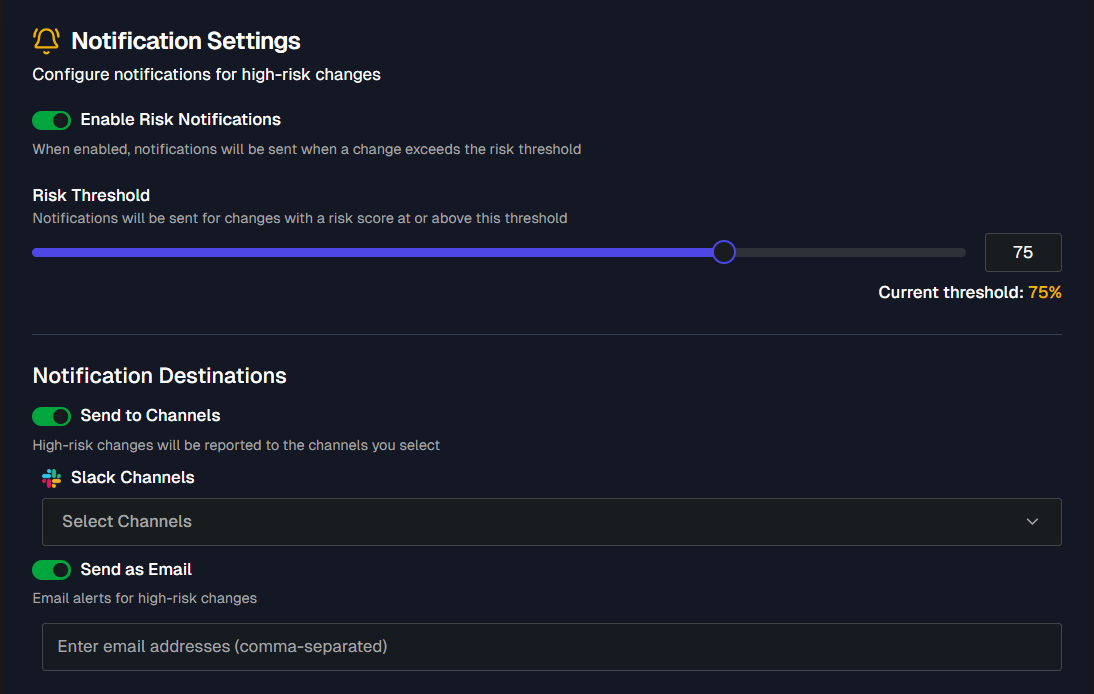The image size is (1094, 694).
Task: Click the bell icon beside Notification Settings
Action: click(x=45, y=40)
